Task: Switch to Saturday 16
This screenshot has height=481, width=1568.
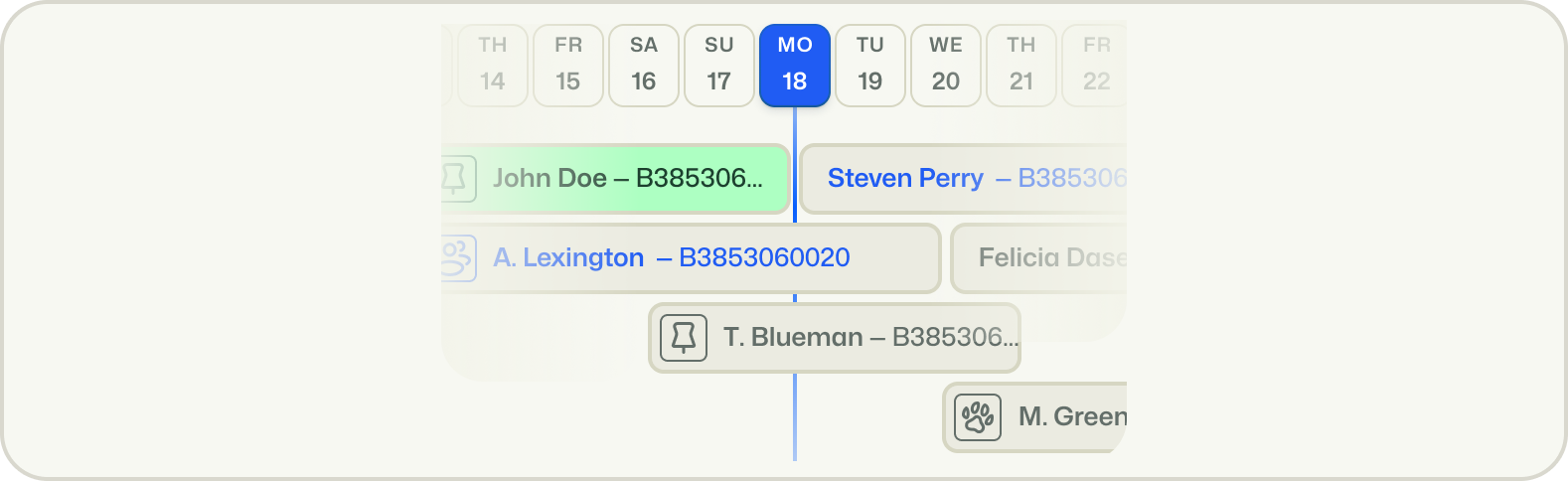Action: pos(644,66)
